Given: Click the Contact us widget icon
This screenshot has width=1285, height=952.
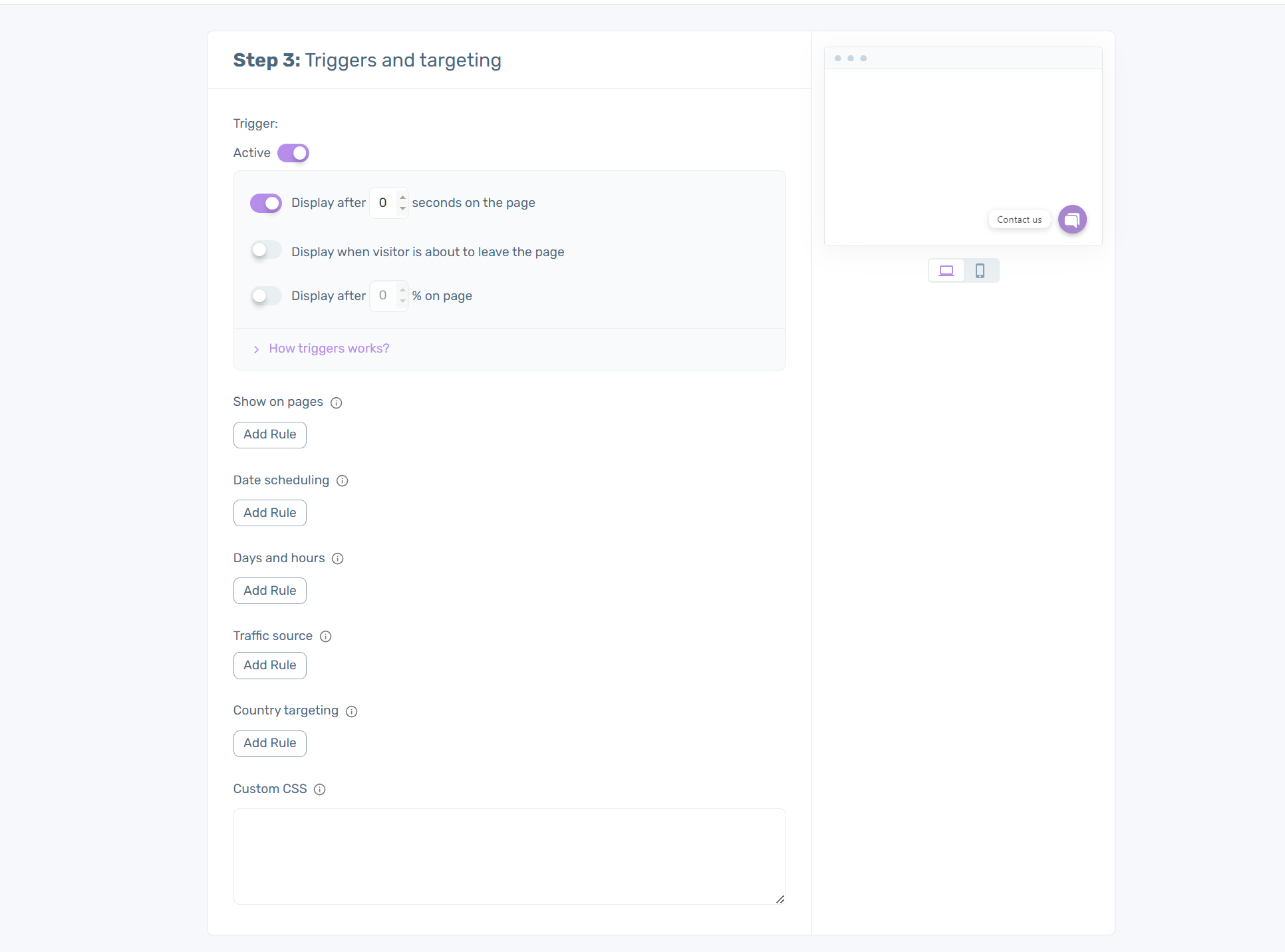Looking at the screenshot, I should (x=1075, y=219).
